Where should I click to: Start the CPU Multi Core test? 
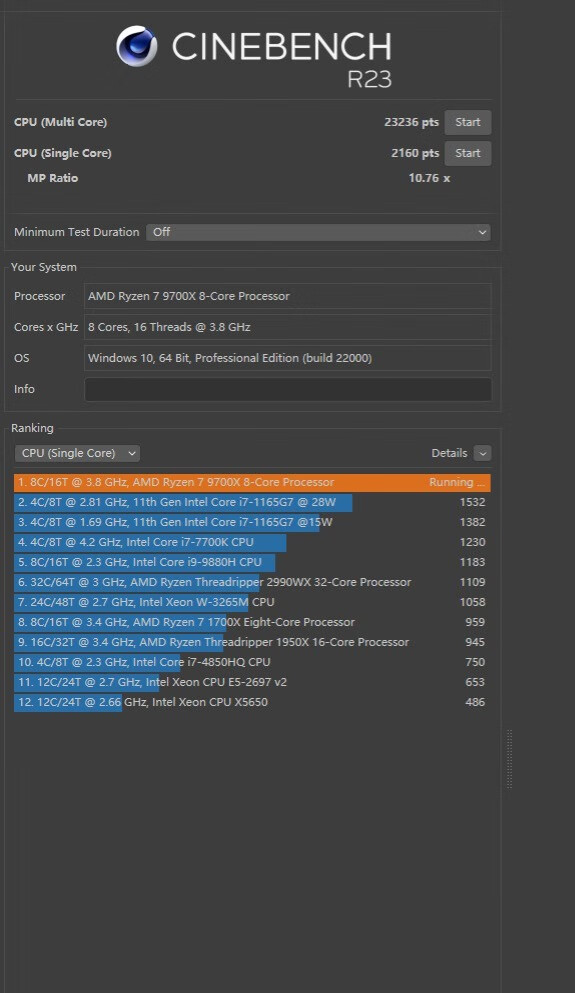[467, 122]
